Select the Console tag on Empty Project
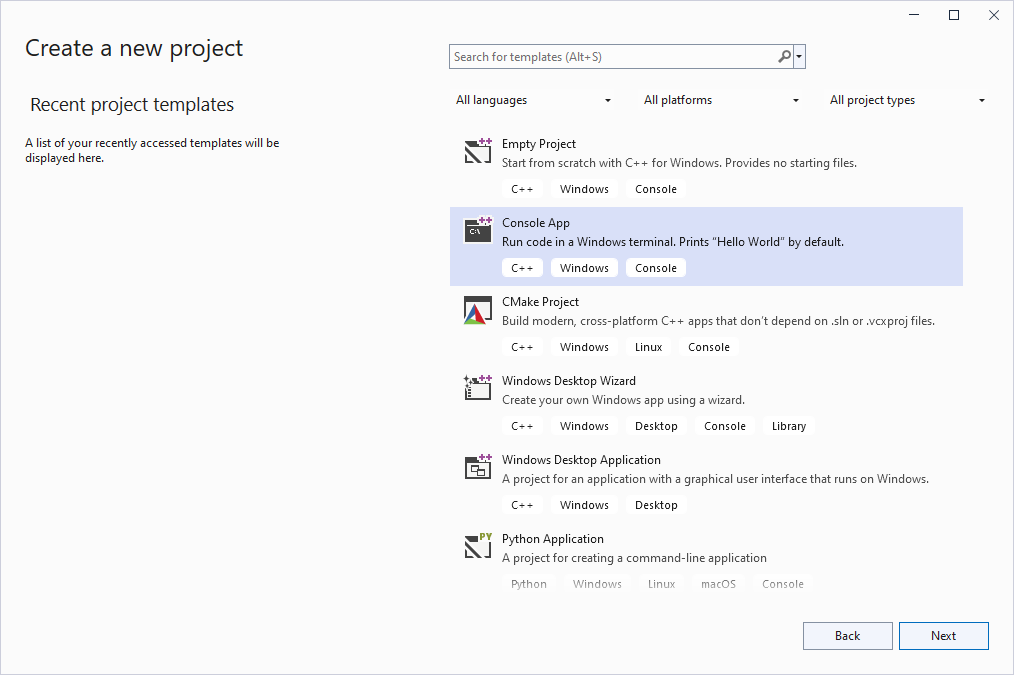The width and height of the screenshot is (1014, 675). pos(655,188)
